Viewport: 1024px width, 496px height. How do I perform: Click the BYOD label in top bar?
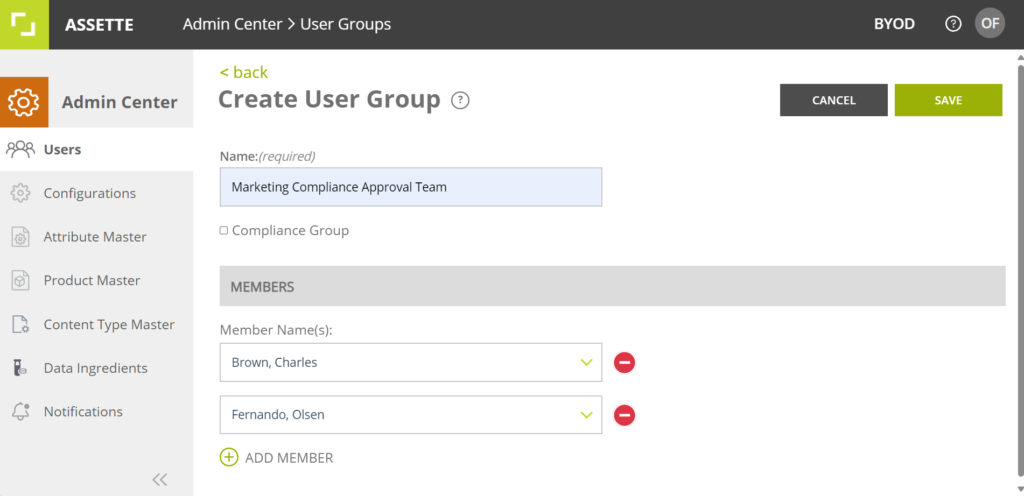coord(894,24)
